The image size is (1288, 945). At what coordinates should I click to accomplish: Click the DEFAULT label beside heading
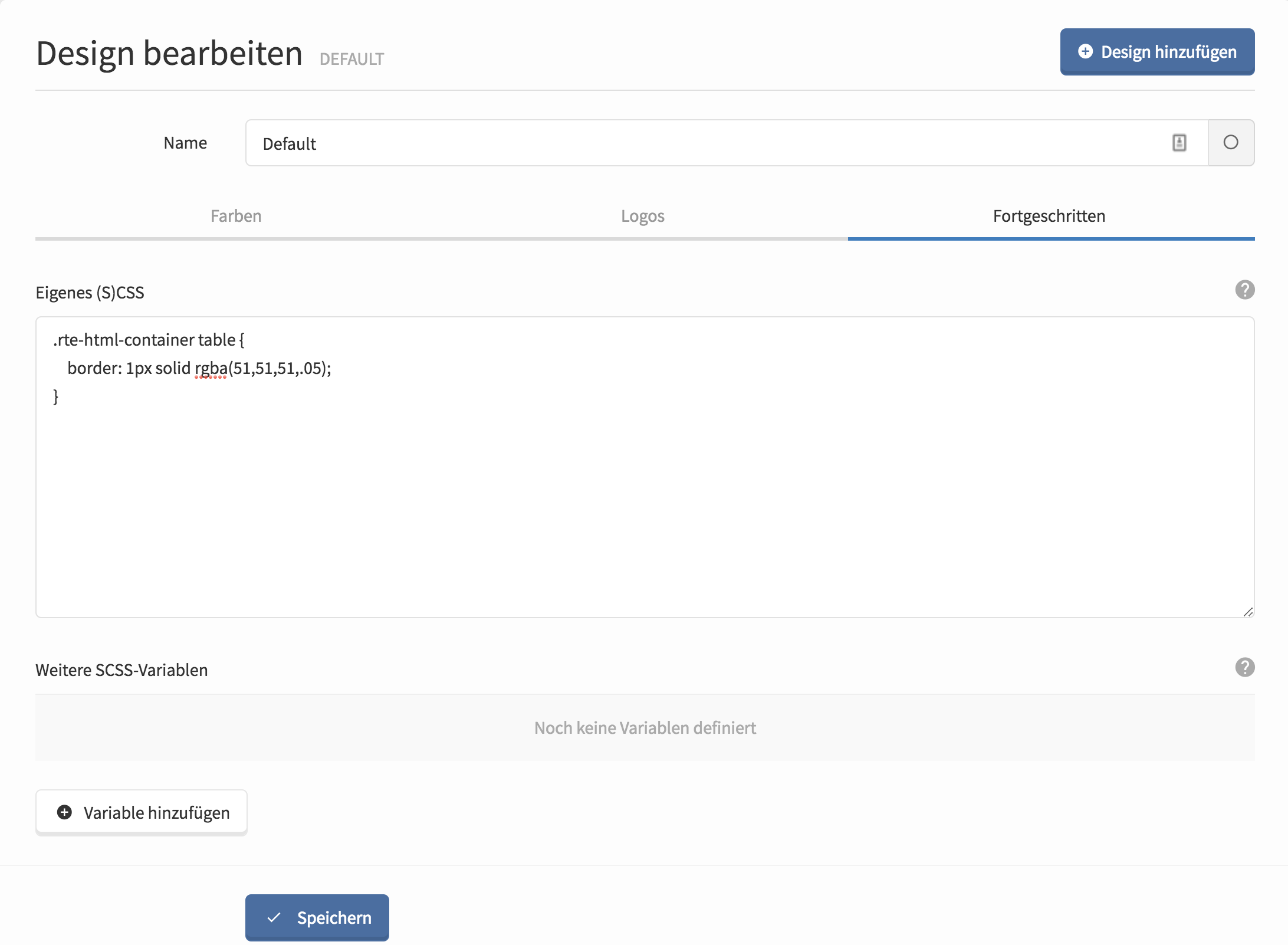pyautogui.click(x=351, y=59)
